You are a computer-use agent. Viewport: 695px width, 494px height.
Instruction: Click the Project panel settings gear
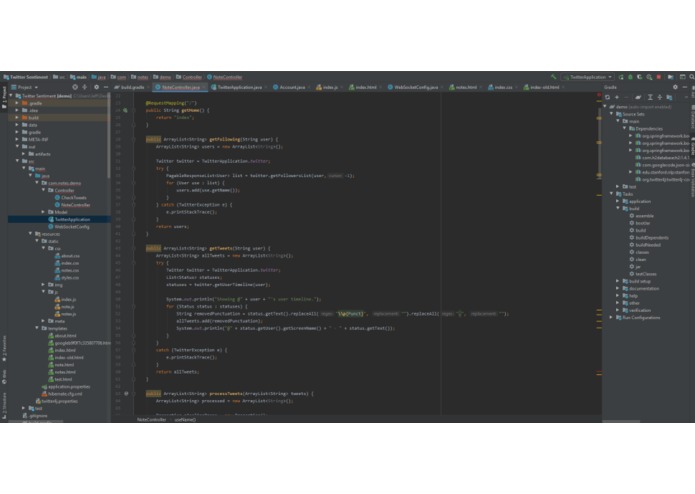(96, 87)
